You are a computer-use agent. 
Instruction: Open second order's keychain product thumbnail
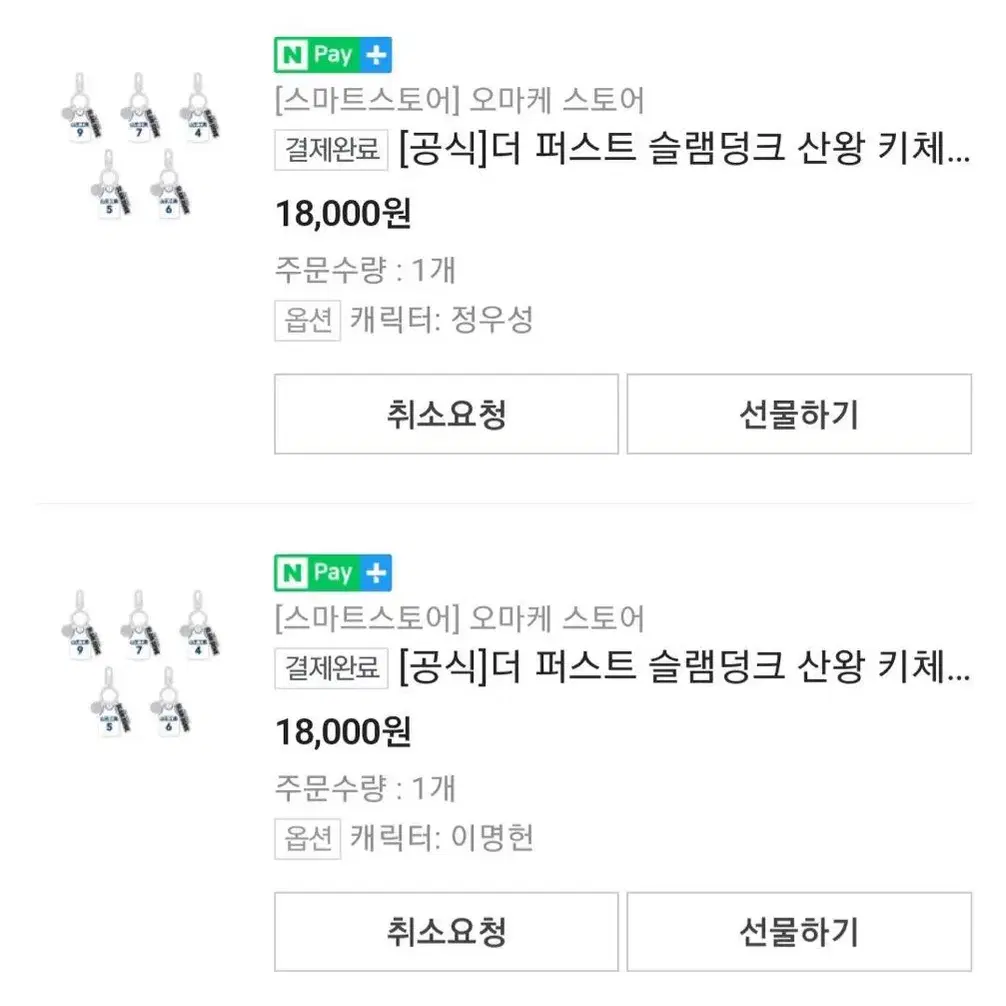coord(140,663)
